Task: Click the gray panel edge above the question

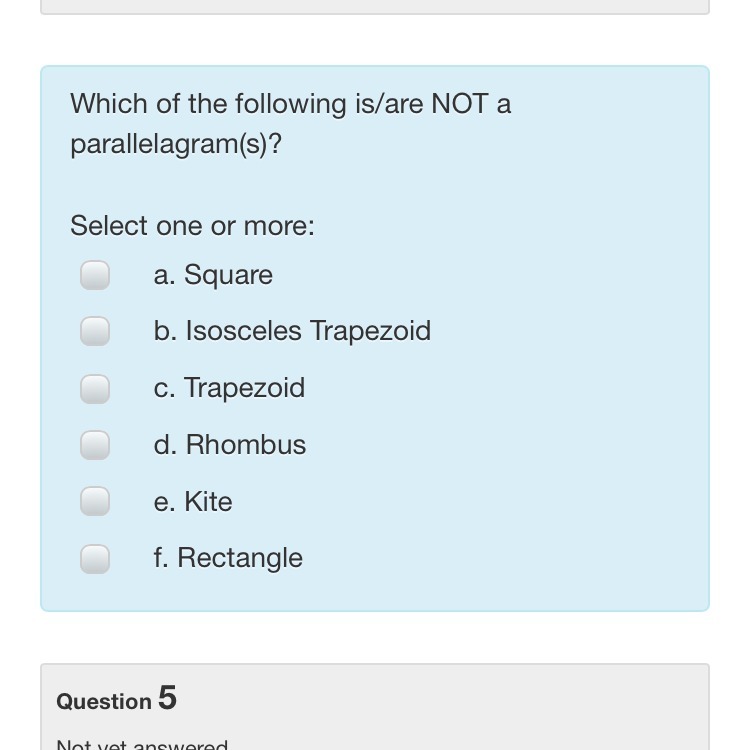Action: pos(375,7)
